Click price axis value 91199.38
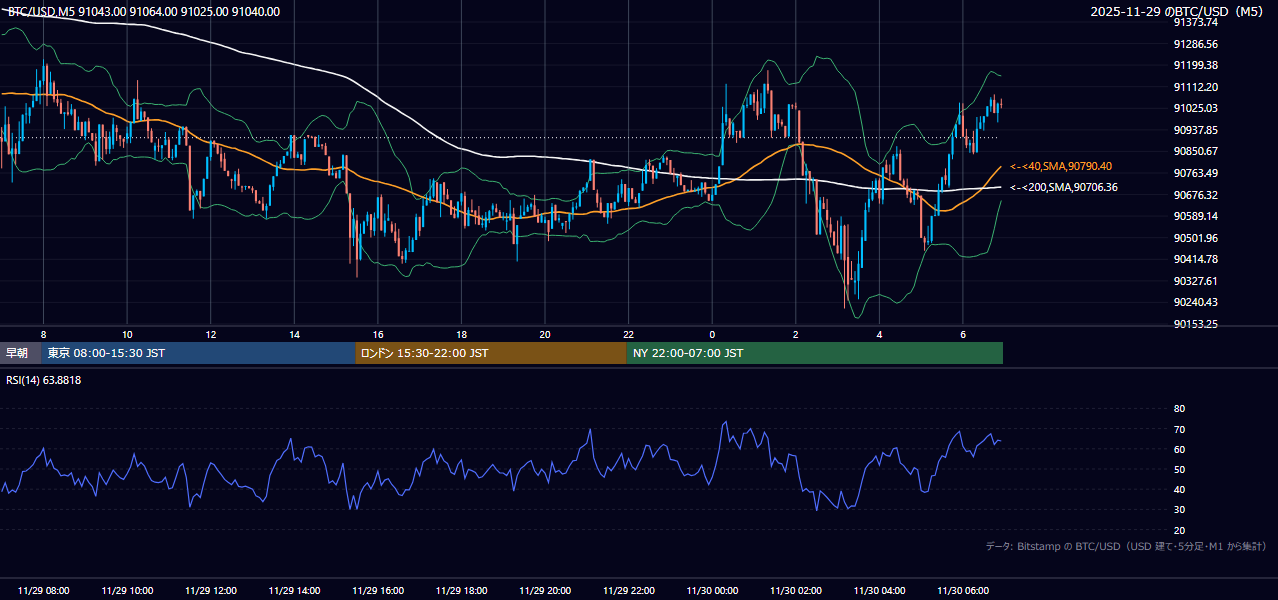1278x600 pixels. point(1195,65)
